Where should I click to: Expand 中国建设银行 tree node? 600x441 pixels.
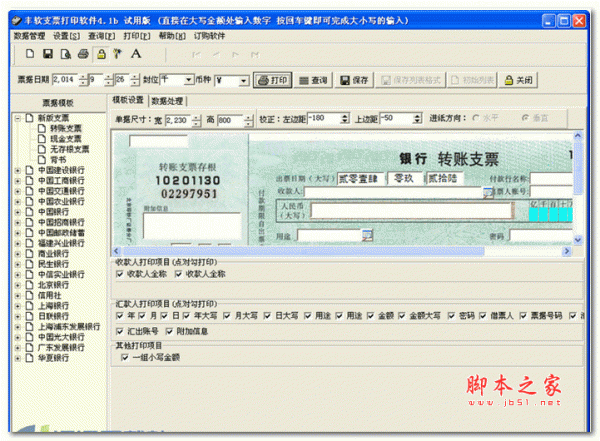coord(18,170)
